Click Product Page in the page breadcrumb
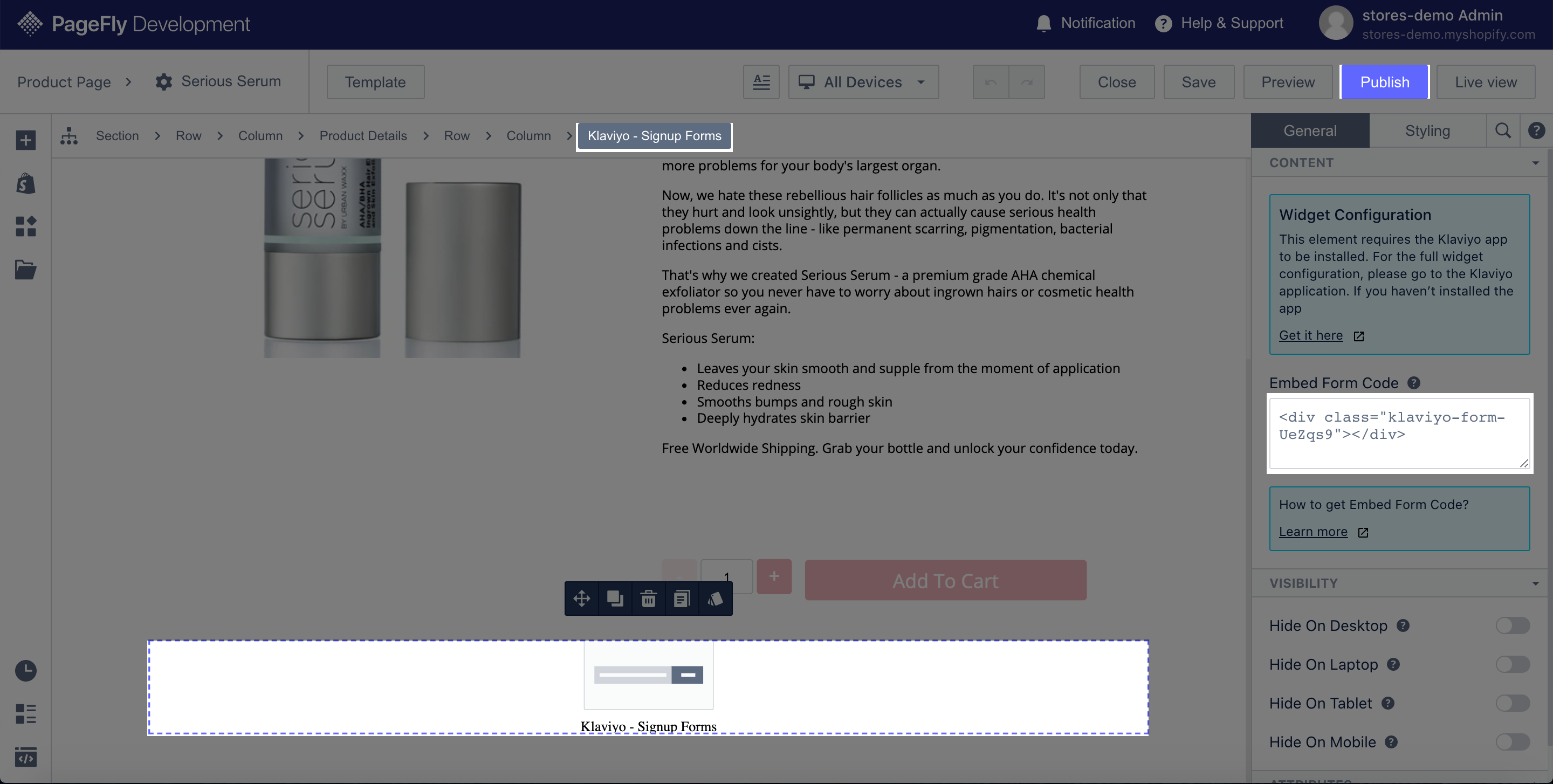Screen dimensions: 1553x784 pos(64,82)
